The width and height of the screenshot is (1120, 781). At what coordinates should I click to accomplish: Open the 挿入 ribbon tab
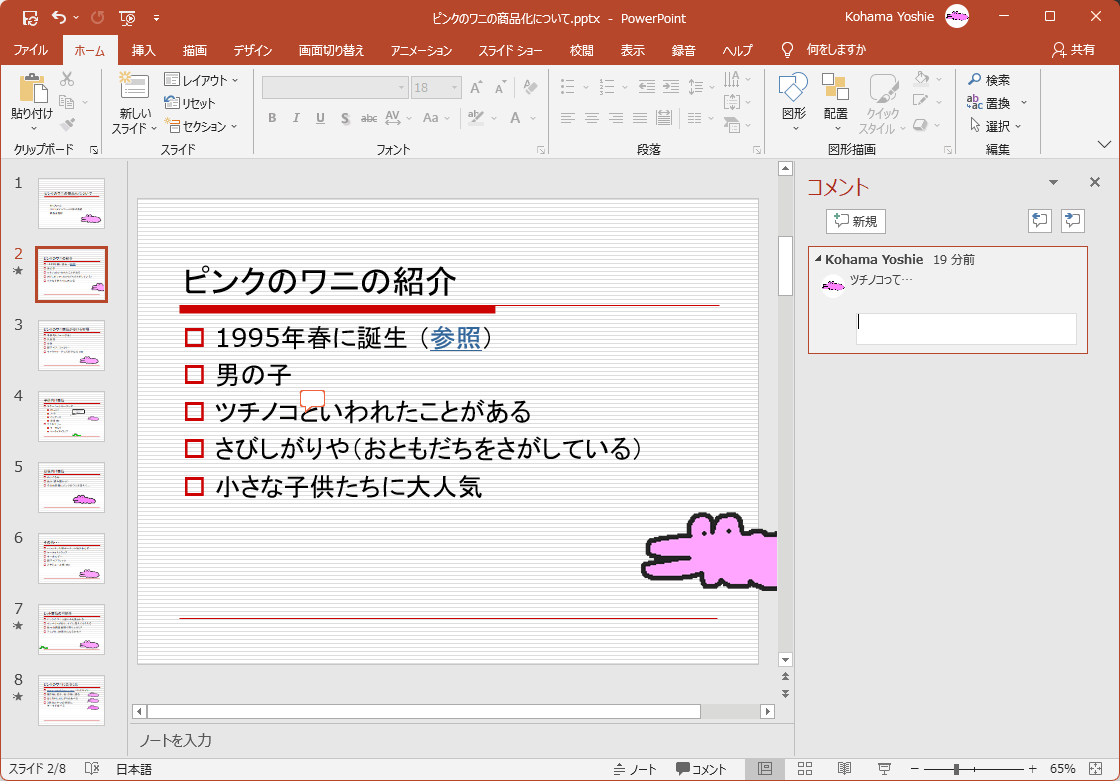coord(144,50)
